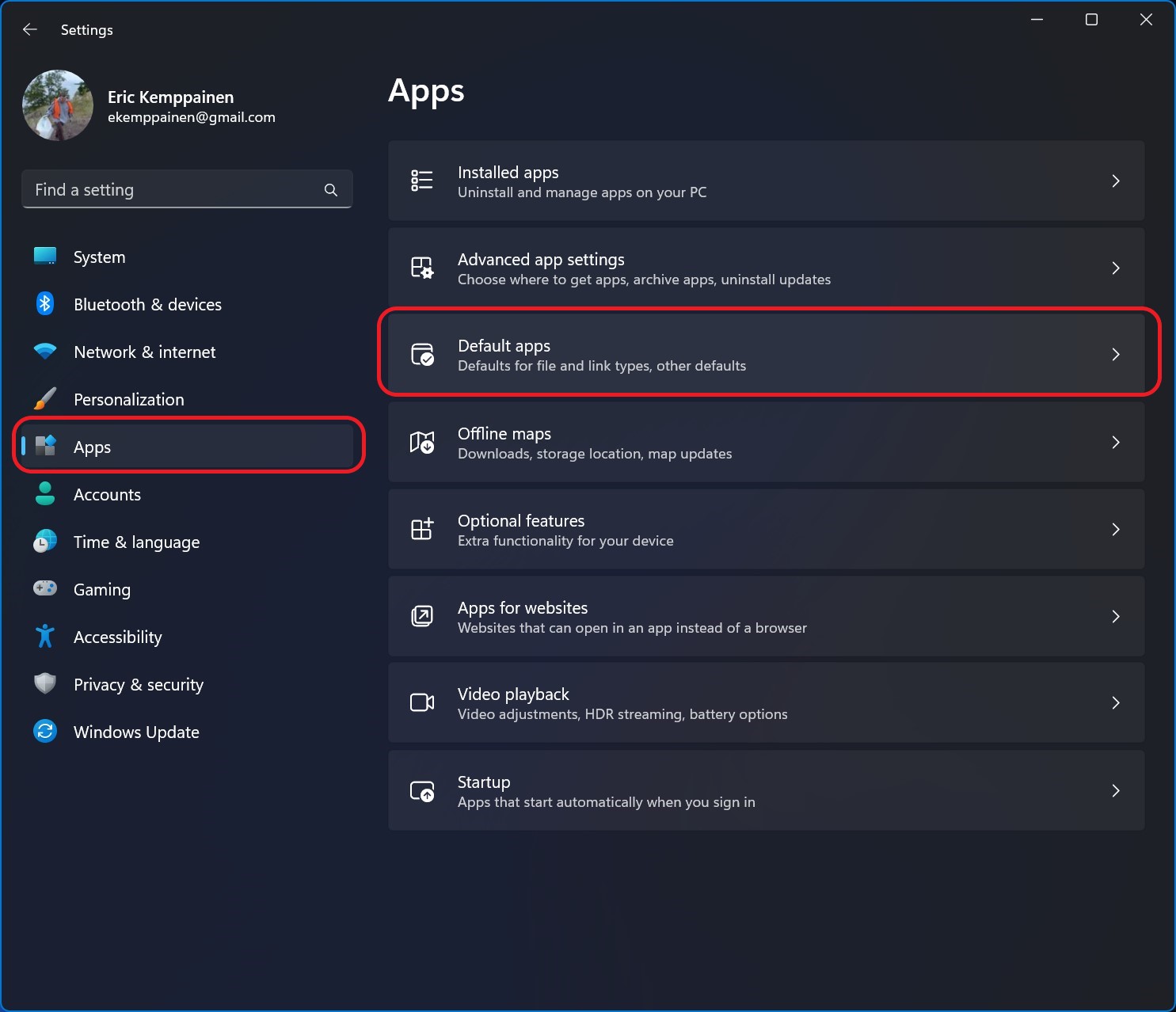Click 'Choose where to get apps' description
Viewport: 1176px width, 1012px height.
point(644,280)
